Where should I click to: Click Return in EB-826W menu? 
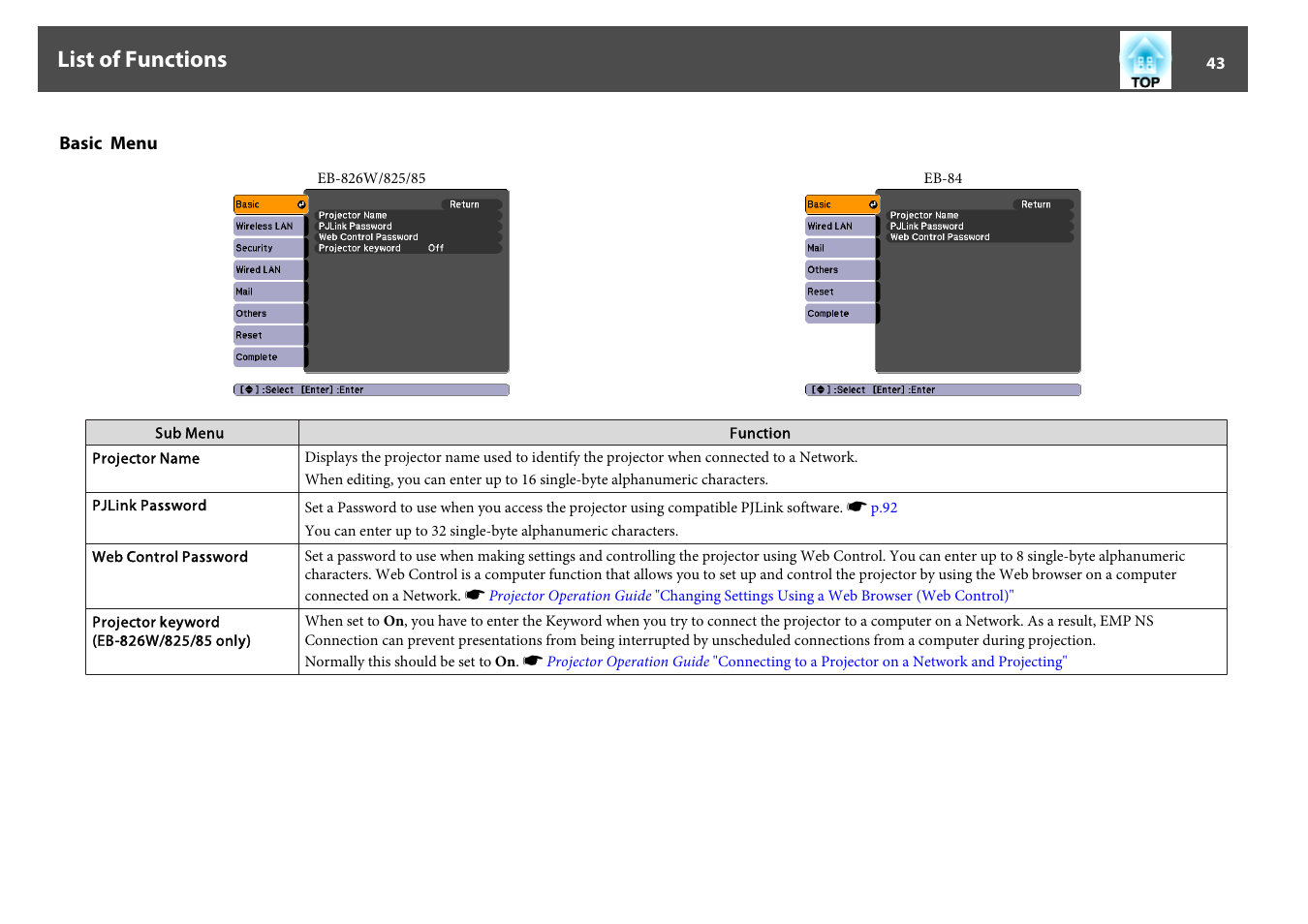[x=472, y=204]
